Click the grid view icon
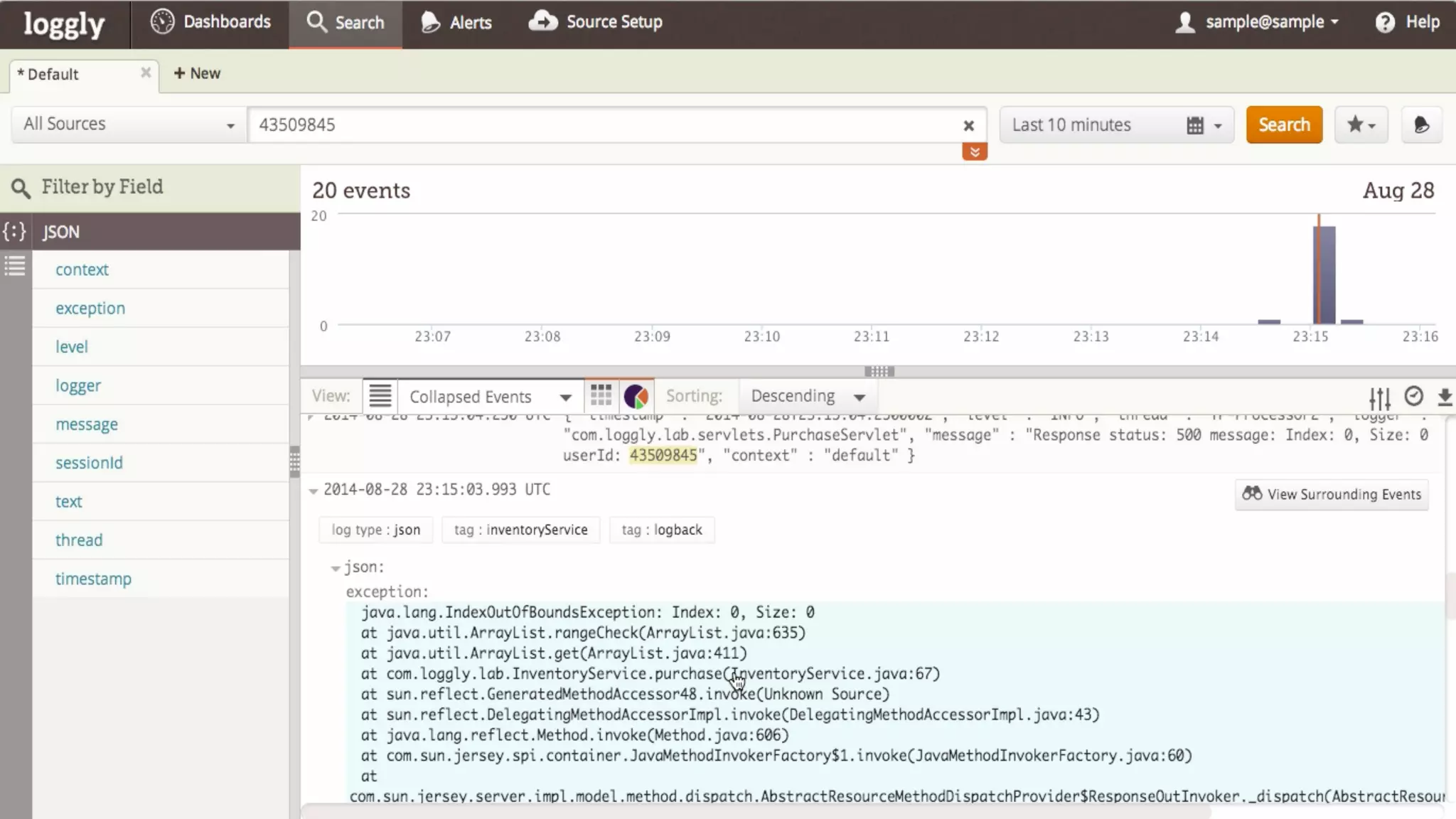 [601, 396]
